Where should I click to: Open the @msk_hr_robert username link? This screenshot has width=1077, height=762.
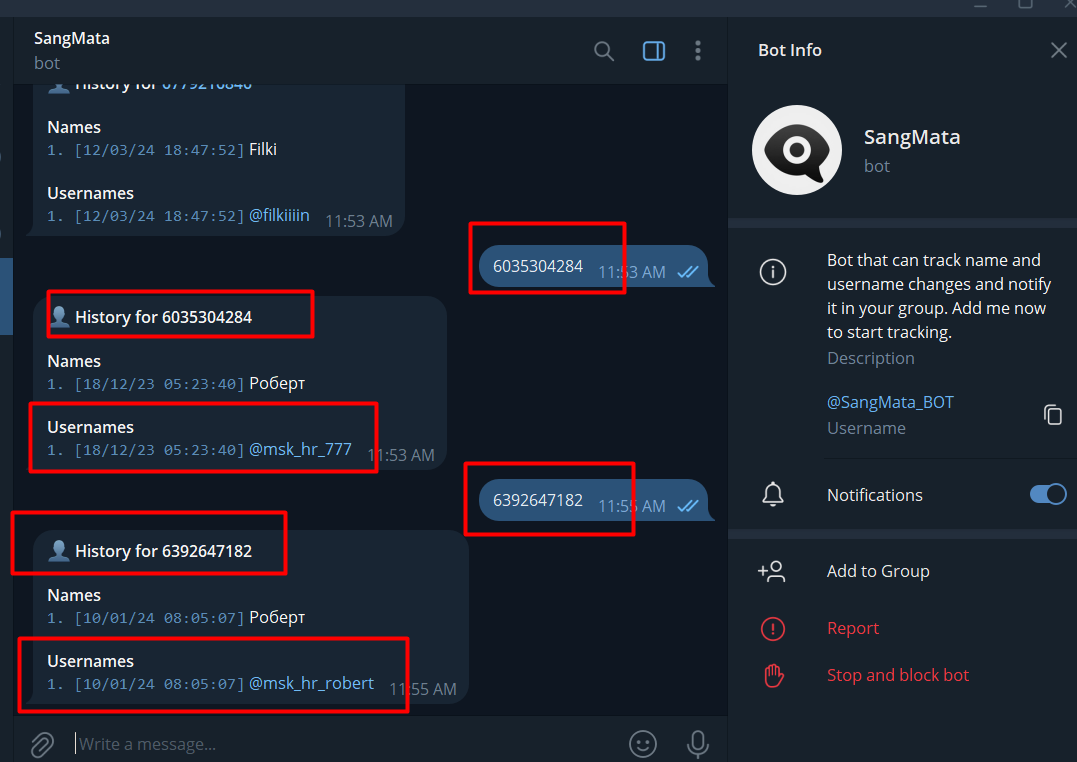click(311, 683)
